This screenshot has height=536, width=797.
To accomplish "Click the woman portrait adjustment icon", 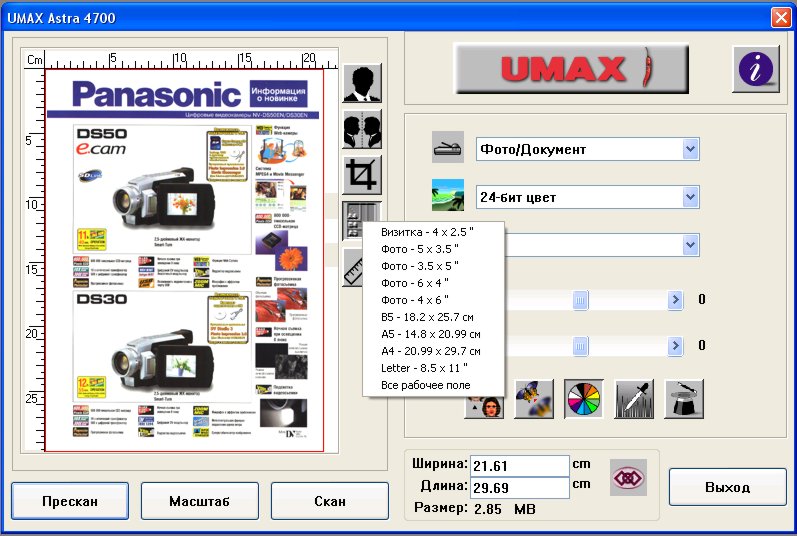I will [484, 407].
